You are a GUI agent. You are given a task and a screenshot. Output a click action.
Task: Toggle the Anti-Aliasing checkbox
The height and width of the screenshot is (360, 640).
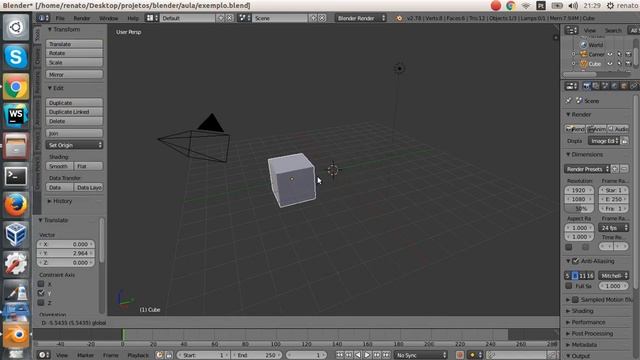[x=576, y=261]
